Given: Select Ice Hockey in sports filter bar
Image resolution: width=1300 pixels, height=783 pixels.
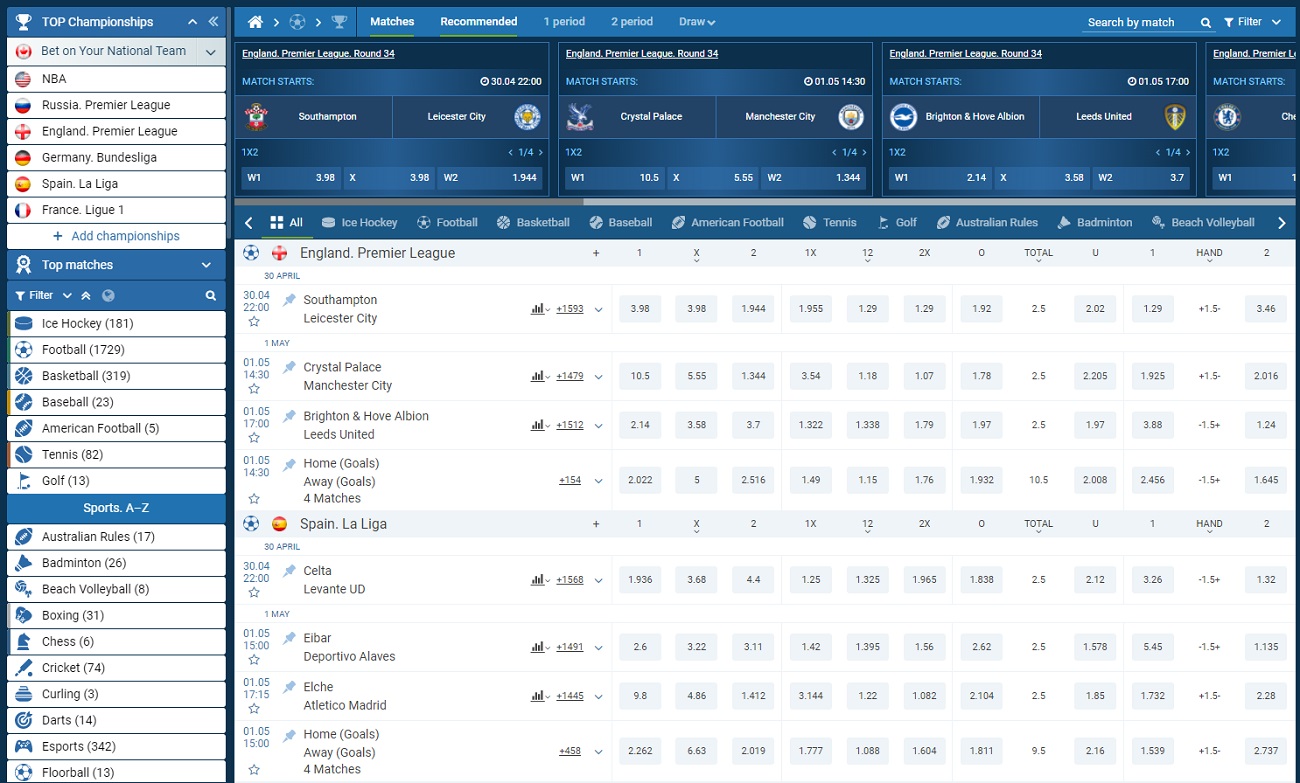Looking at the screenshot, I should click(x=359, y=223).
